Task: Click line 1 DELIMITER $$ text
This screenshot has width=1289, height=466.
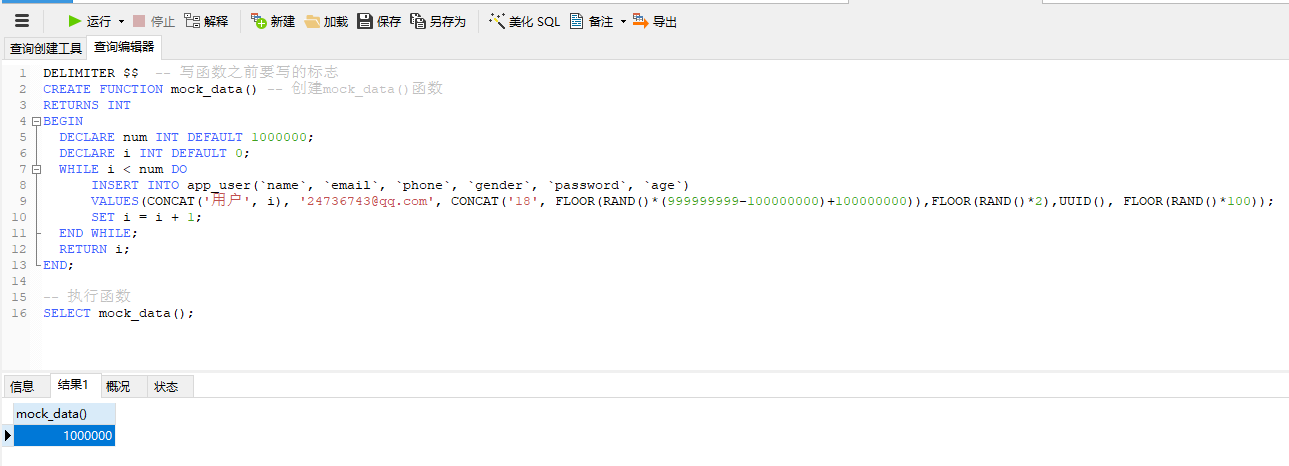Action: coord(91,73)
